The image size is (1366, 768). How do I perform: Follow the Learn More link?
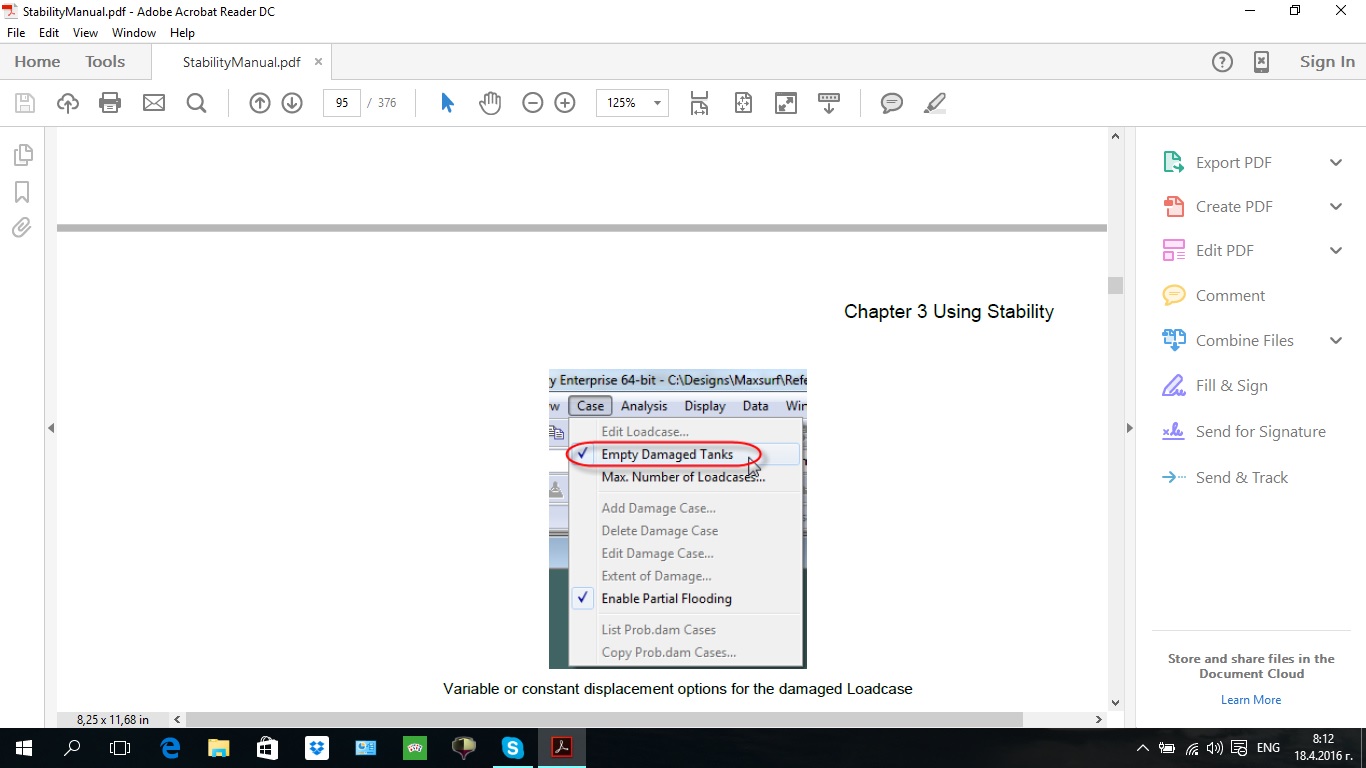point(1250,700)
